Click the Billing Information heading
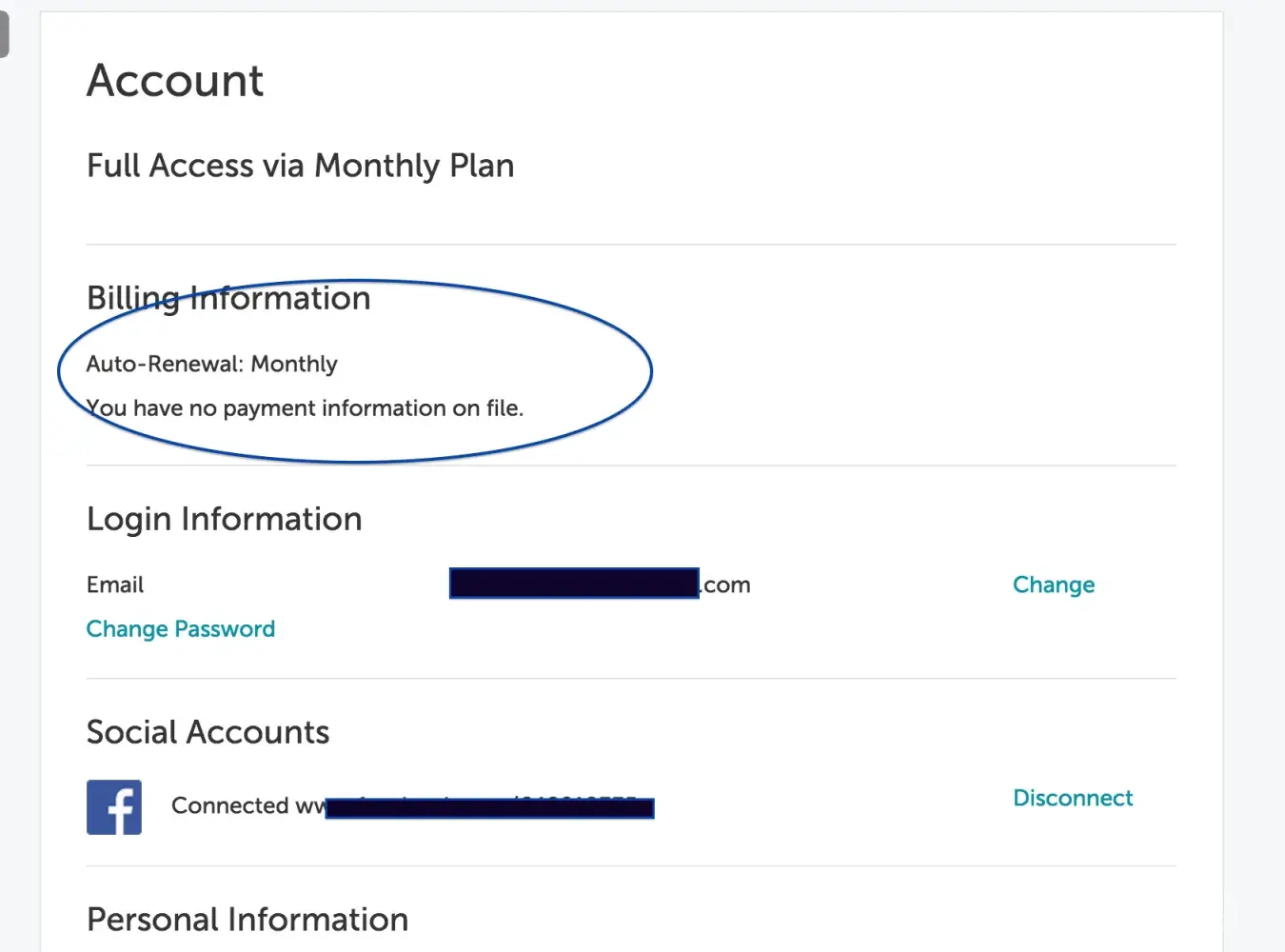 pyautogui.click(x=228, y=298)
